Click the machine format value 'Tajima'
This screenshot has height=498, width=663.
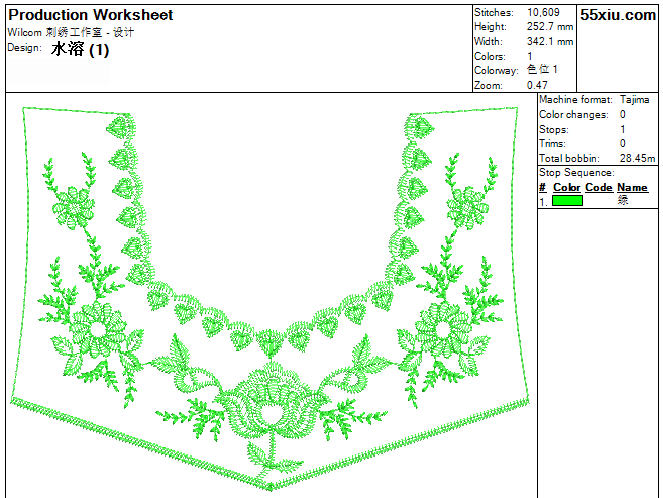[634, 100]
